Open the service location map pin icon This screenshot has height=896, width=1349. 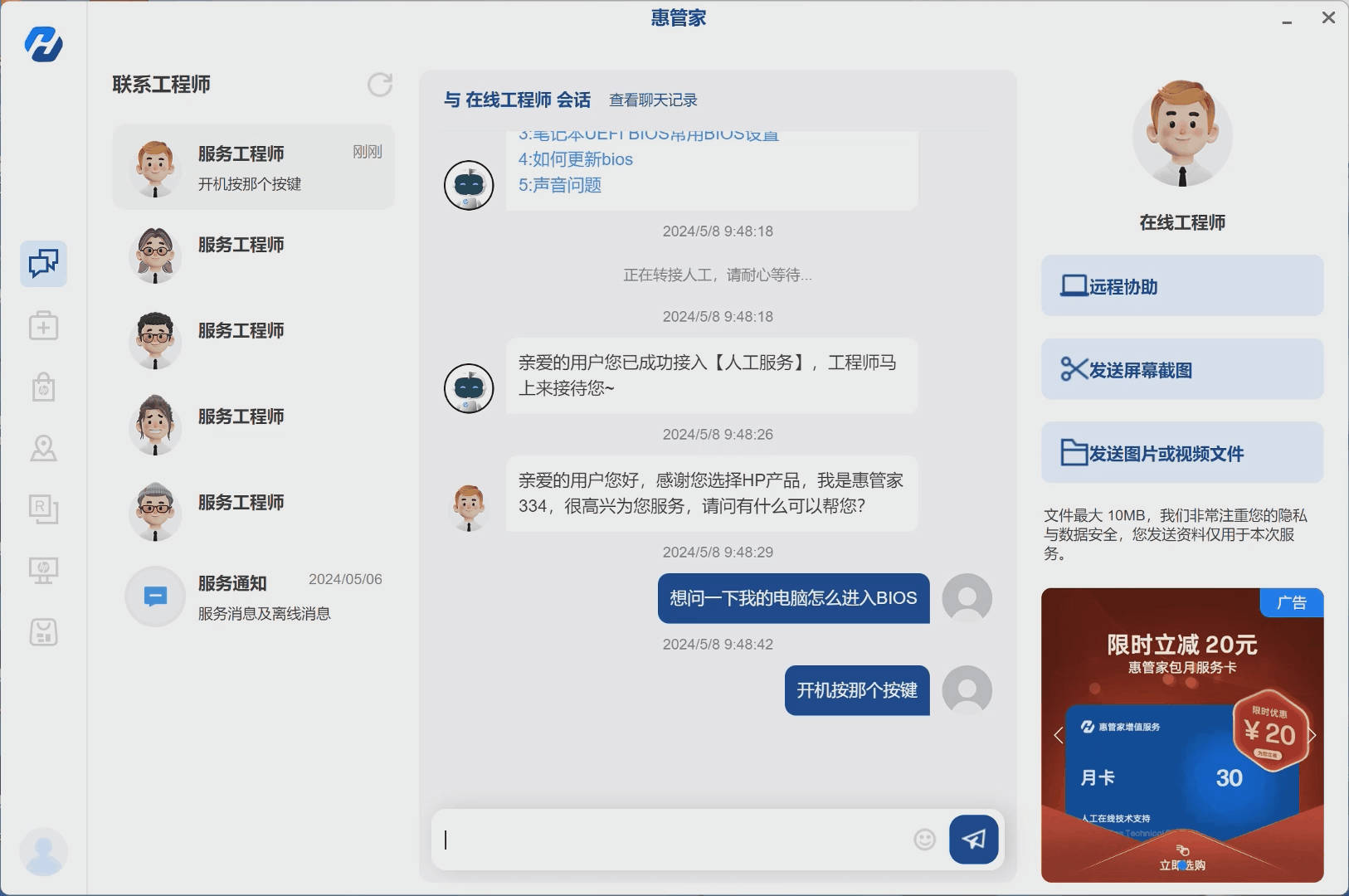tap(43, 448)
